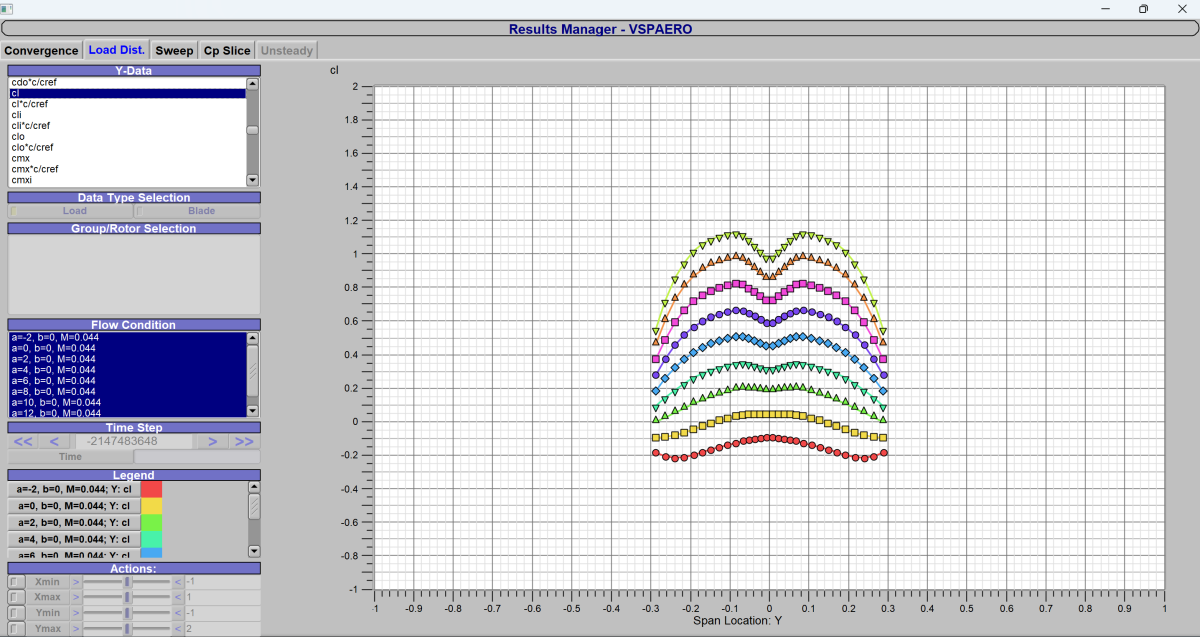Open the Cp Slice tab
Screen dimensions: 1200x637
pyautogui.click(x=227, y=50)
